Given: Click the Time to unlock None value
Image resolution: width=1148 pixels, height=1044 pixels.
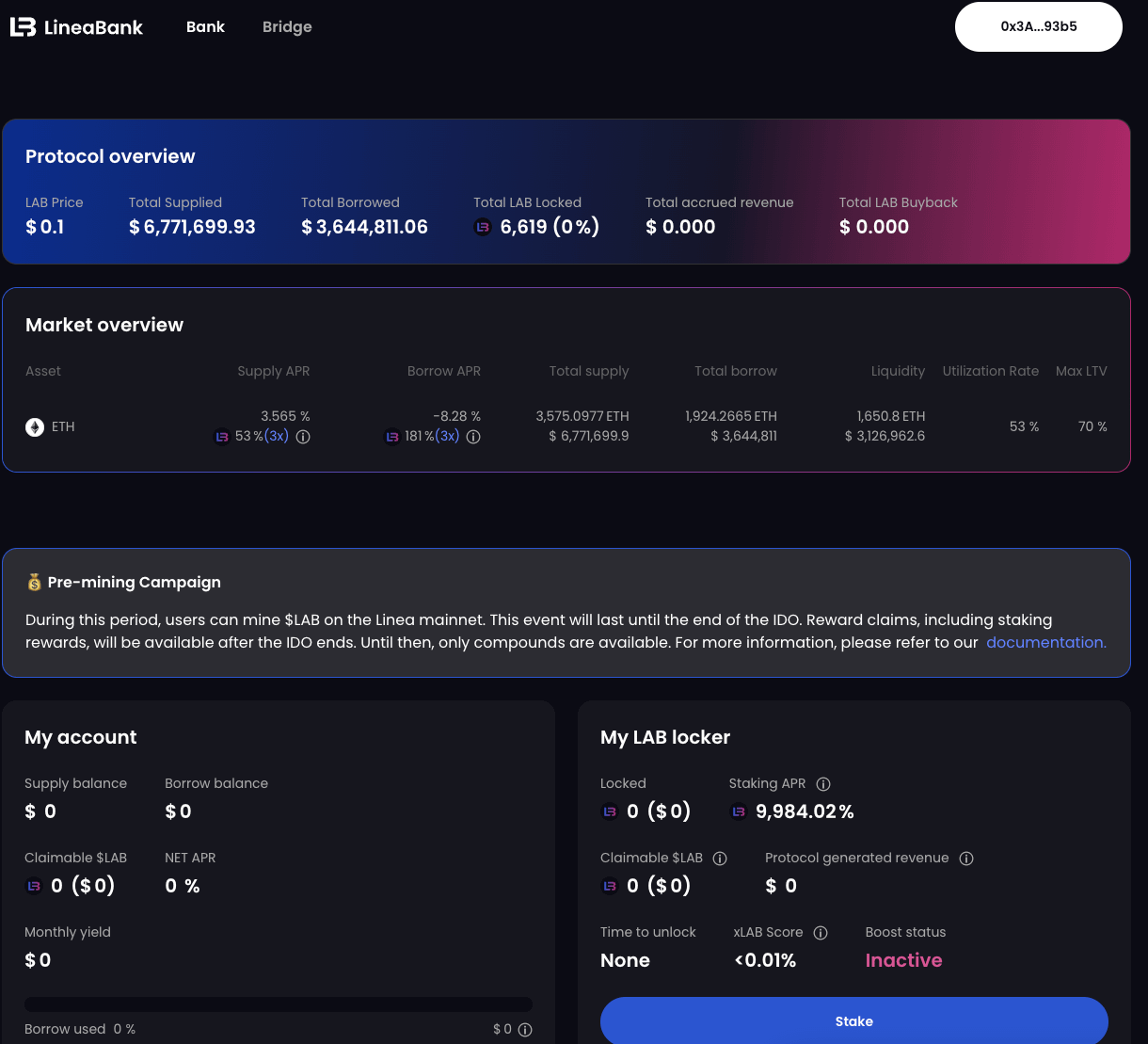Looking at the screenshot, I should [625, 960].
